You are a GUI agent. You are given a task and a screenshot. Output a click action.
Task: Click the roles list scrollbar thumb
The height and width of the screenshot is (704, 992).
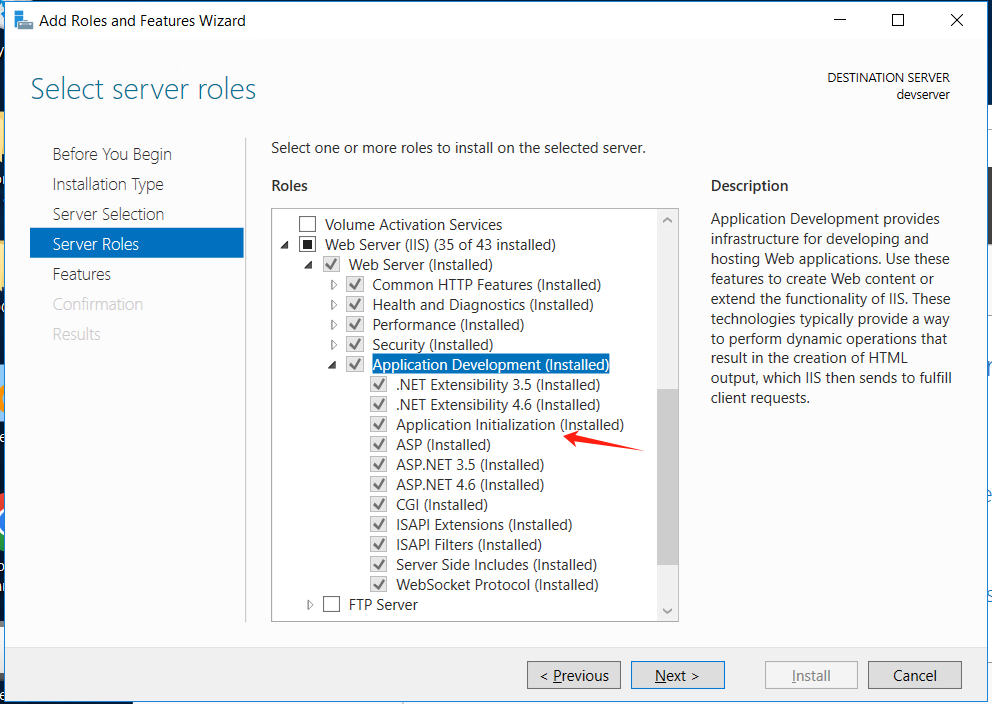click(667, 477)
